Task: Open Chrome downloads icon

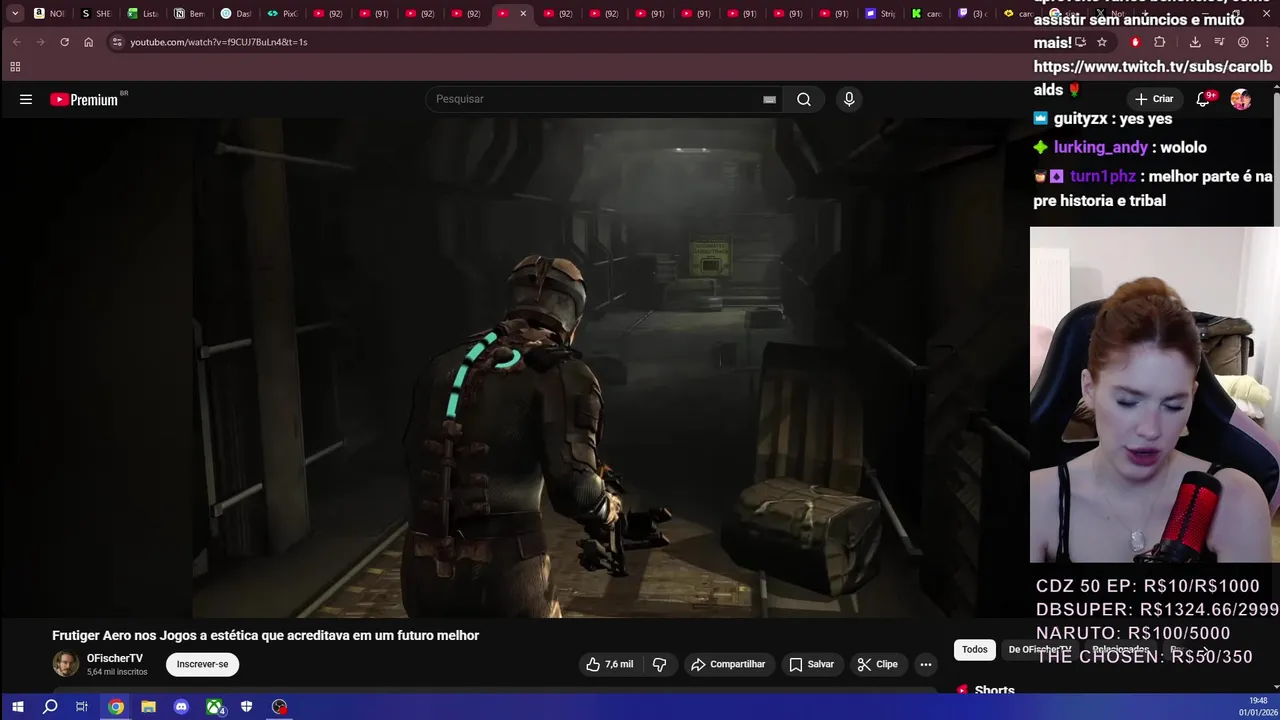Action: (x=1195, y=42)
